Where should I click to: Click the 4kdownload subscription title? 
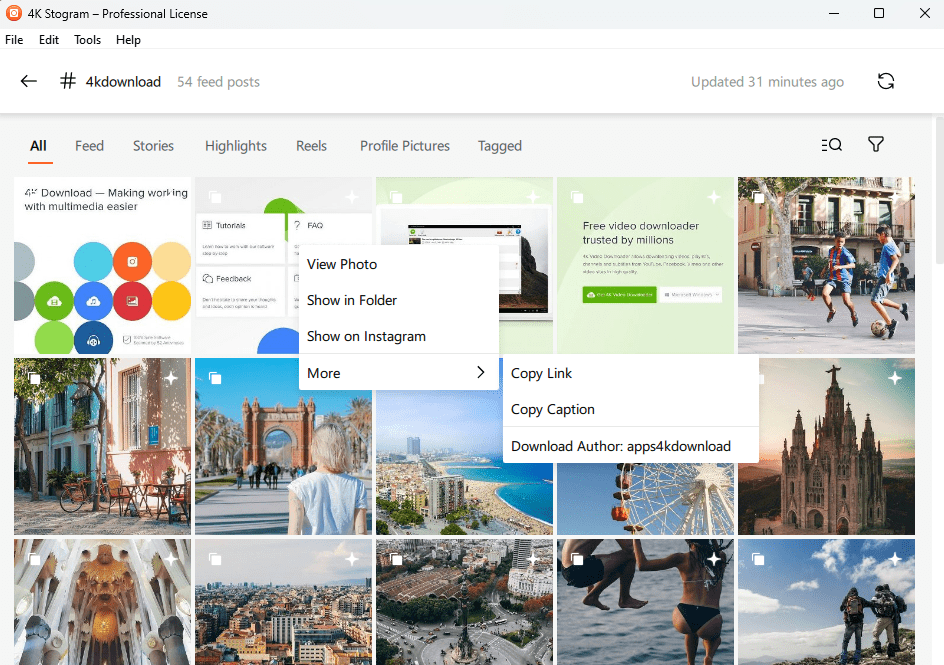coord(123,81)
